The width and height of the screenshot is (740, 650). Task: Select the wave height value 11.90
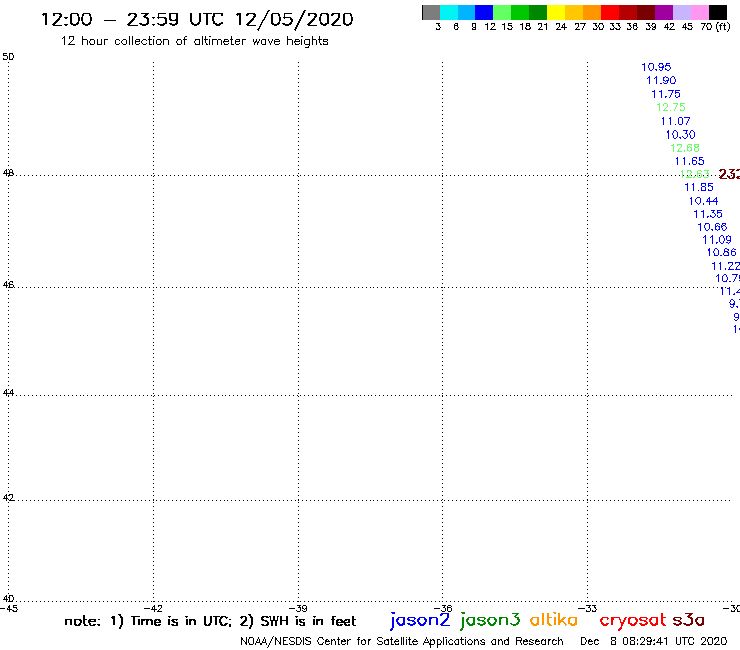coord(661,80)
